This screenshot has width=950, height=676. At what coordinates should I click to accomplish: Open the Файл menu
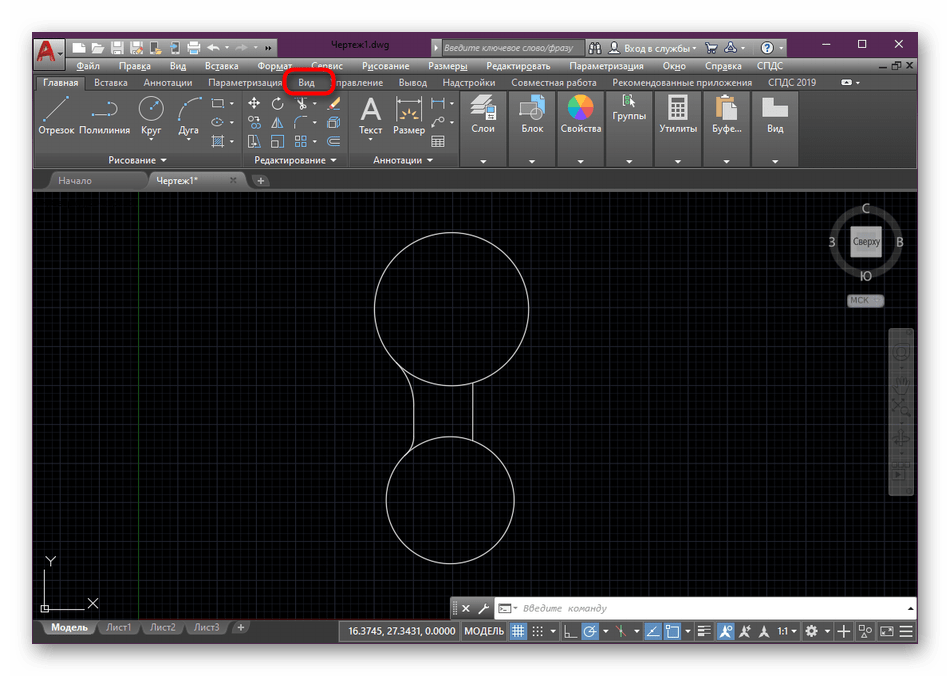point(88,66)
